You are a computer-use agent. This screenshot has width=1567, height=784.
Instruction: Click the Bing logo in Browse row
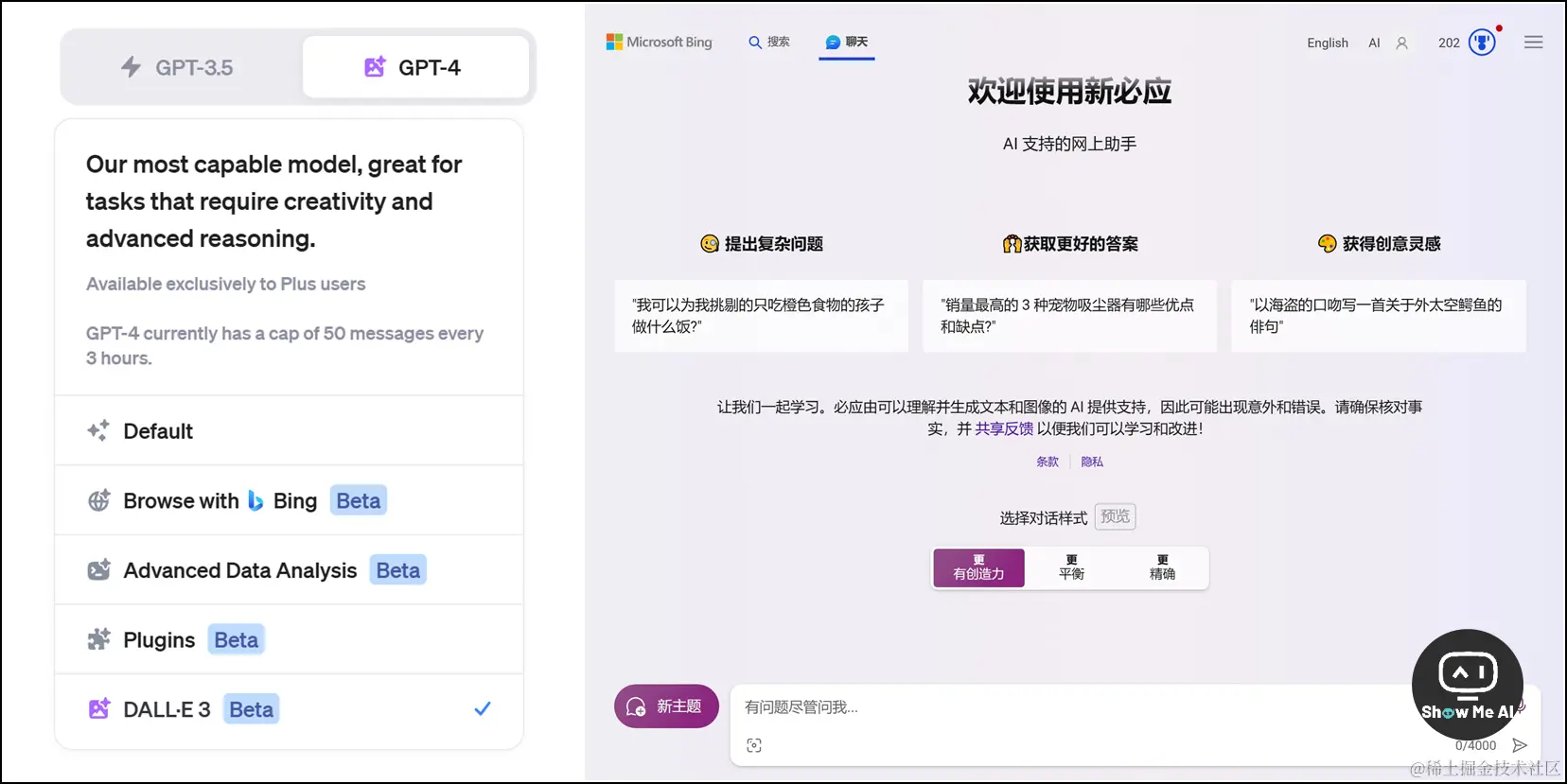[255, 500]
